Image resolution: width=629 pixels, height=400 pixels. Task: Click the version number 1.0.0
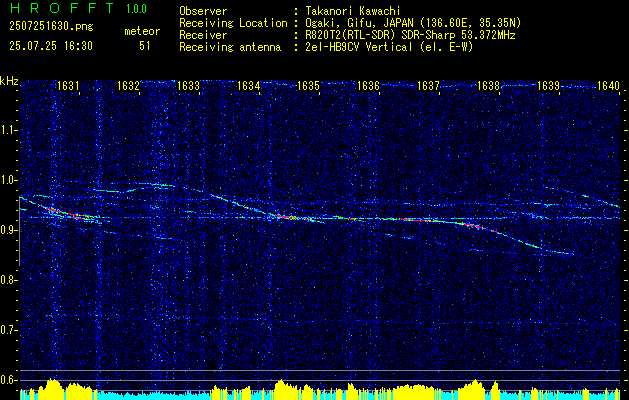[136, 9]
